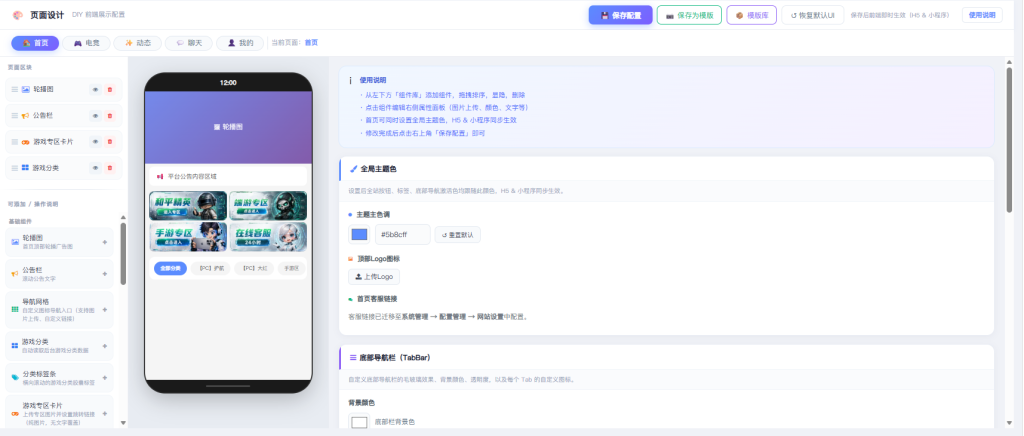
Task: Select the 平台公告内容区域 notice bar in preview
Action: [228, 176]
